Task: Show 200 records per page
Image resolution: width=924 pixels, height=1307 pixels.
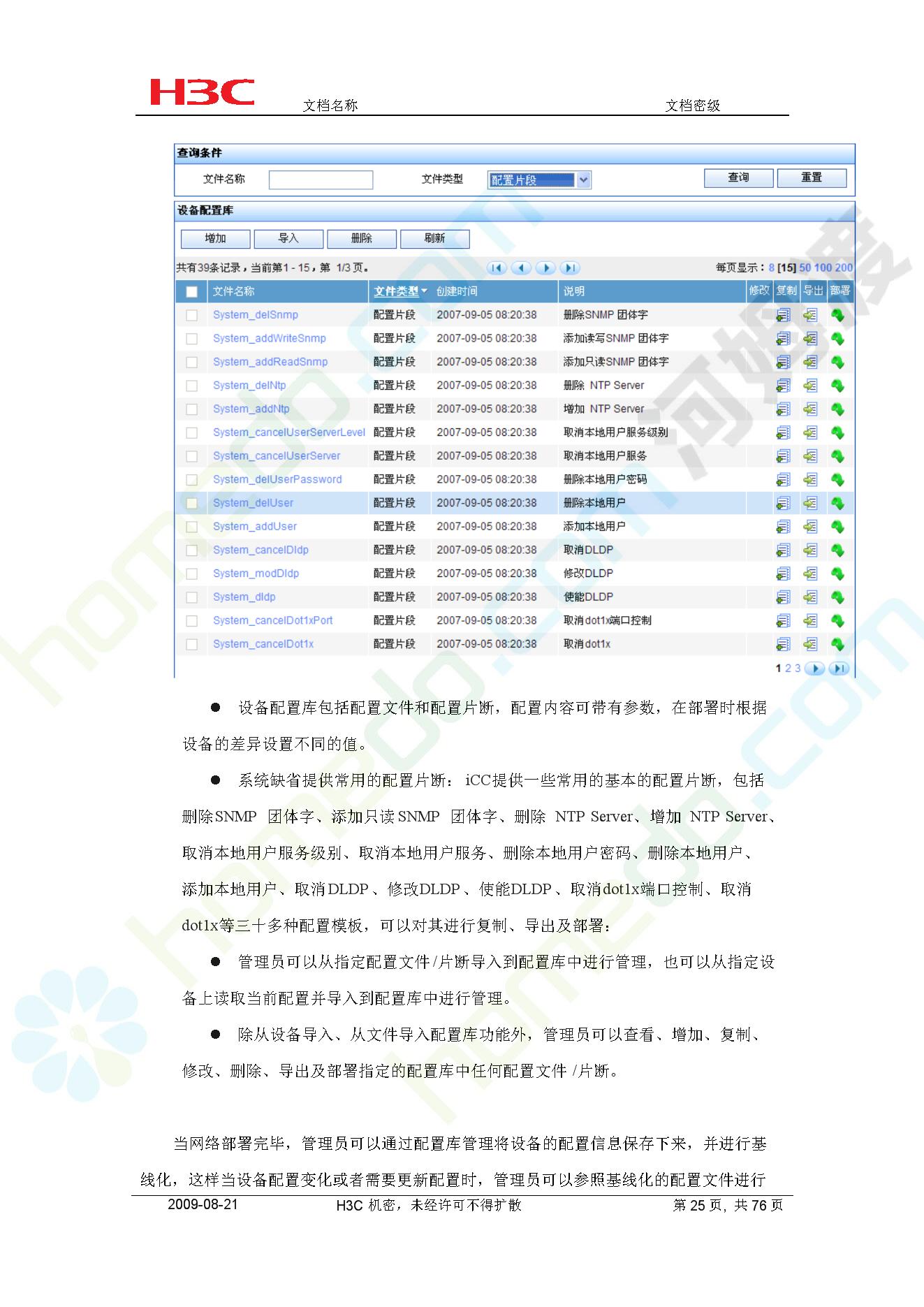Action: pos(844,268)
